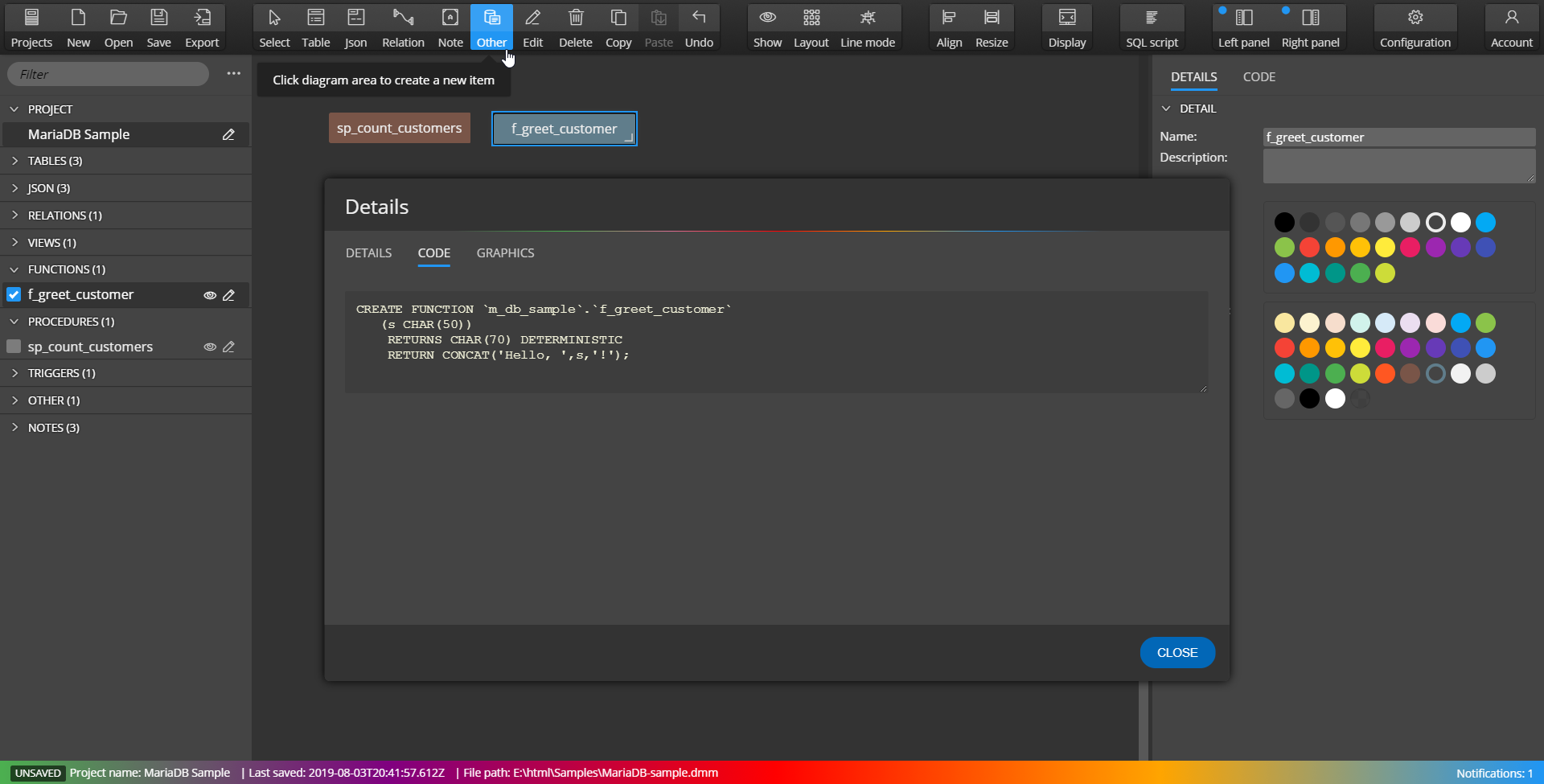Click the Open file icon
This screenshot has height=784, width=1544.
[x=118, y=28]
